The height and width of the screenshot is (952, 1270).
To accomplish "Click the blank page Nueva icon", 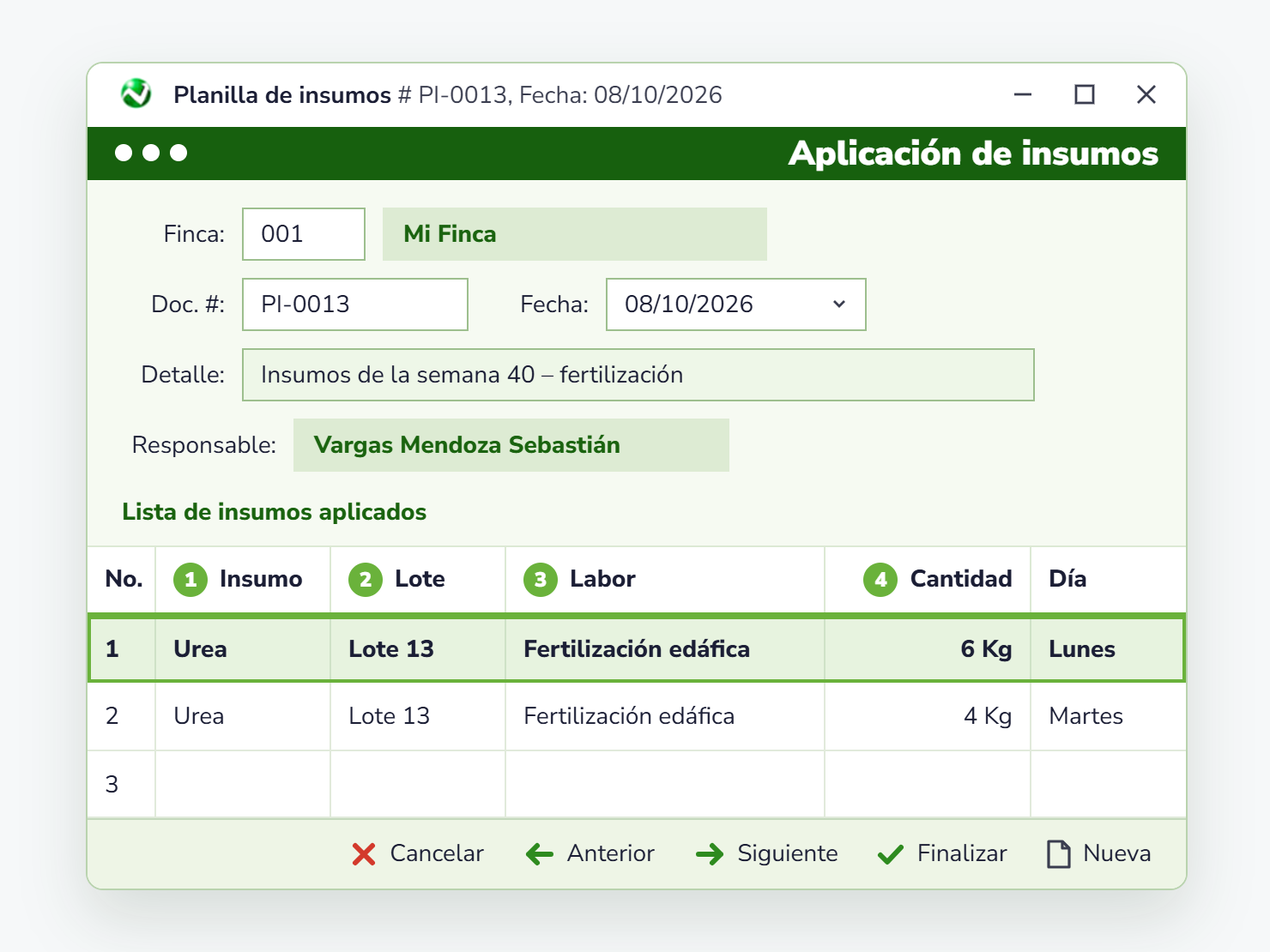I will click(1059, 854).
